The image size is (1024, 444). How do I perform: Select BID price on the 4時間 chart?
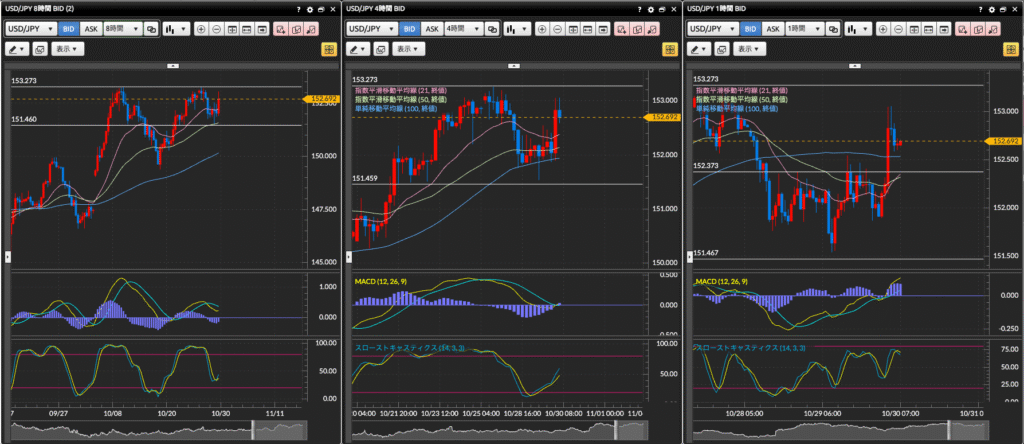coord(410,29)
